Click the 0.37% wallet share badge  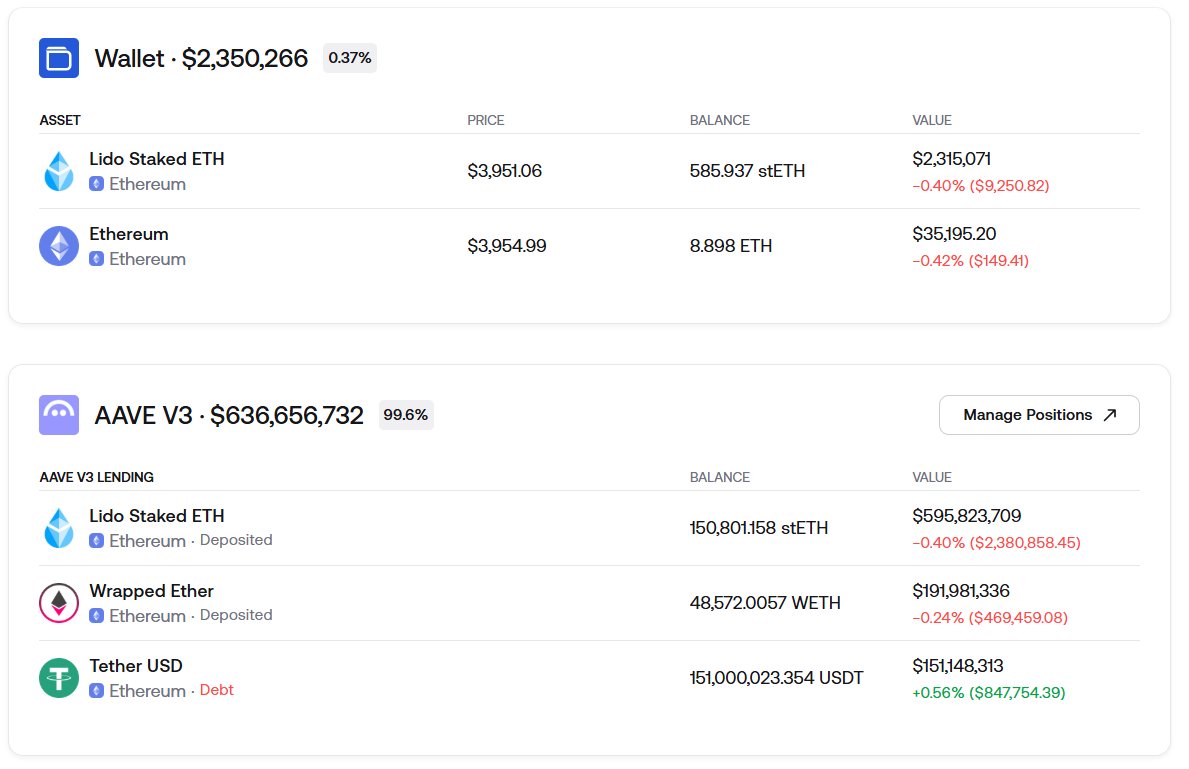(x=350, y=58)
